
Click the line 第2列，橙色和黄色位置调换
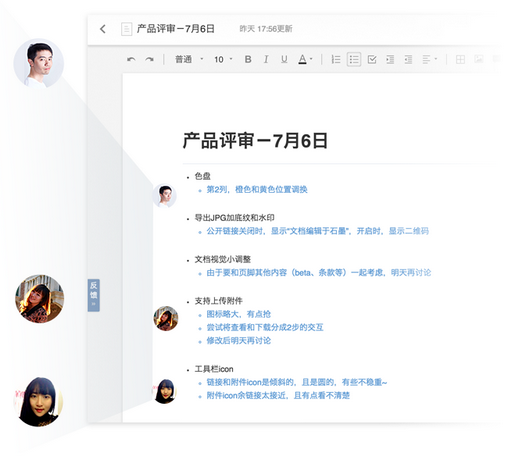pos(257,189)
